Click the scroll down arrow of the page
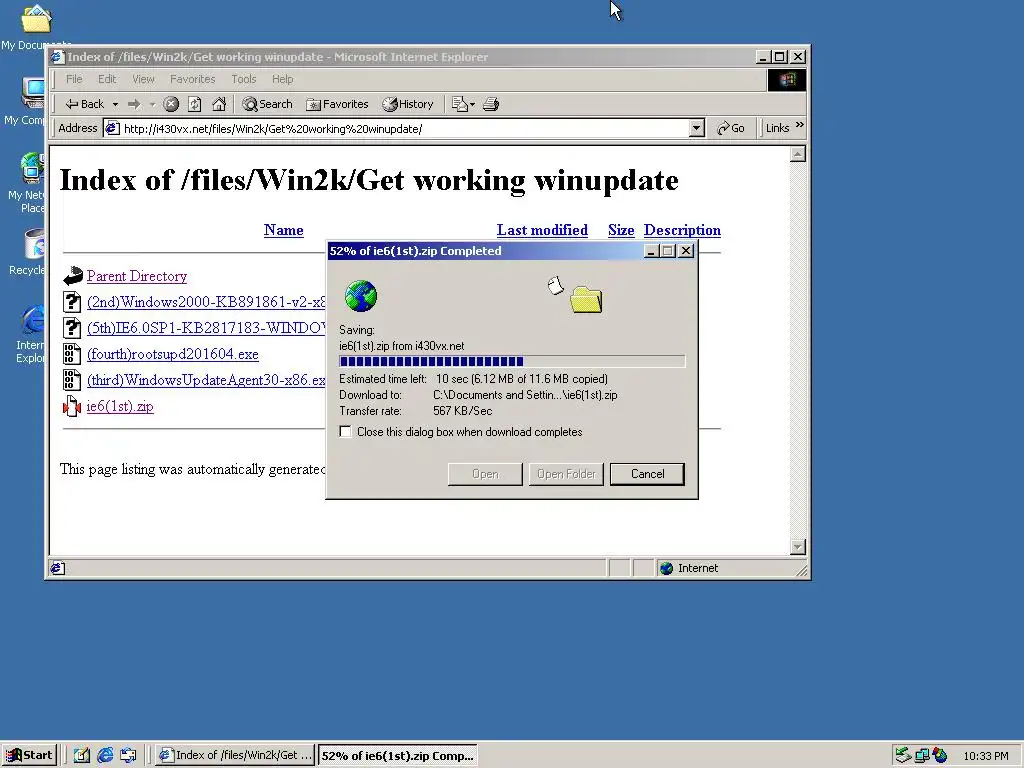This screenshot has height=768, width=1024. tap(797, 547)
